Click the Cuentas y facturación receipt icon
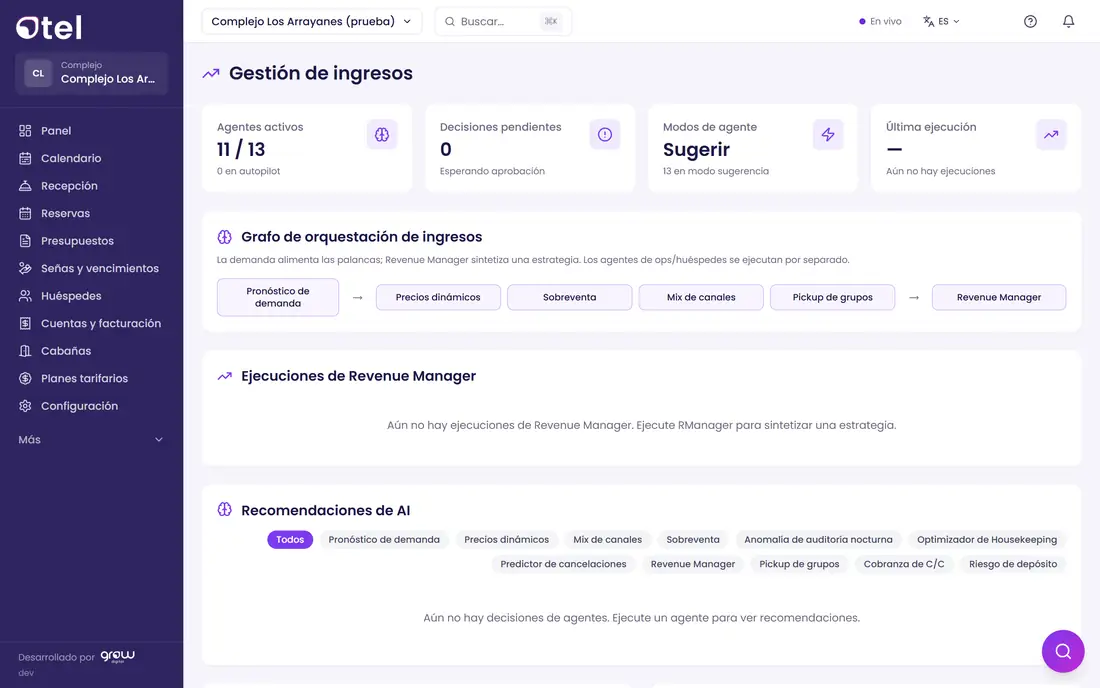This screenshot has height=688, width=1100. click(x=25, y=323)
